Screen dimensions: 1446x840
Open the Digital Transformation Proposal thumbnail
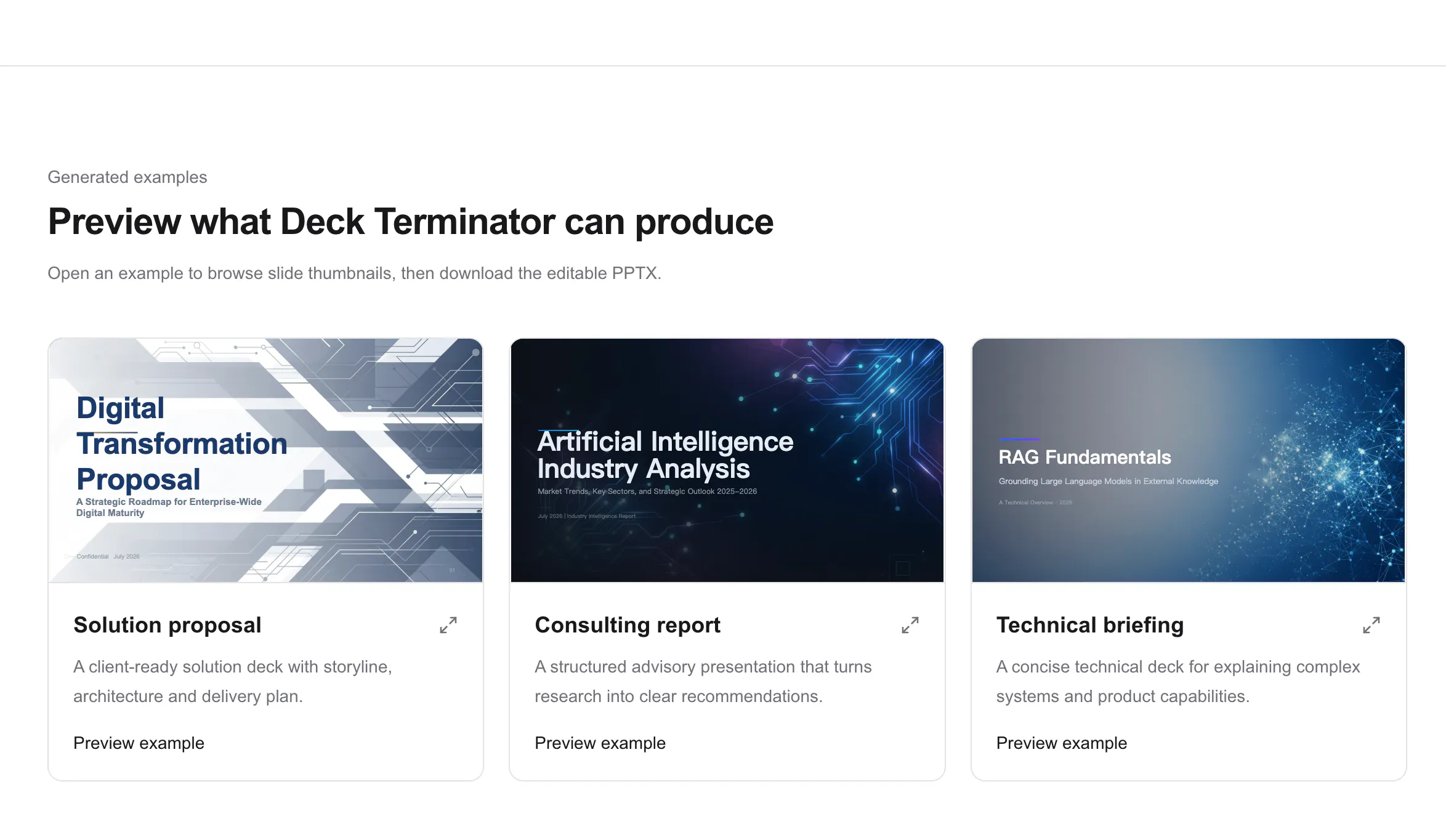click(x=265, y=460)
